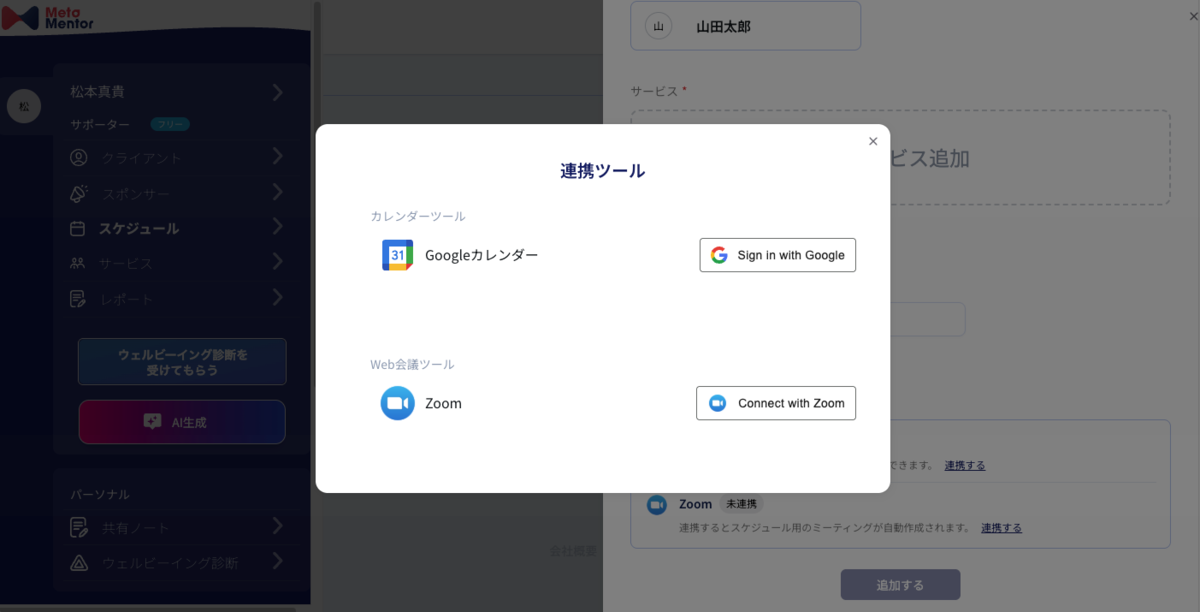This screenshot has height=612, width=1200.
Task: Expand the ウェルビーイング診断 chevron
Action: [x=277, y=561]
